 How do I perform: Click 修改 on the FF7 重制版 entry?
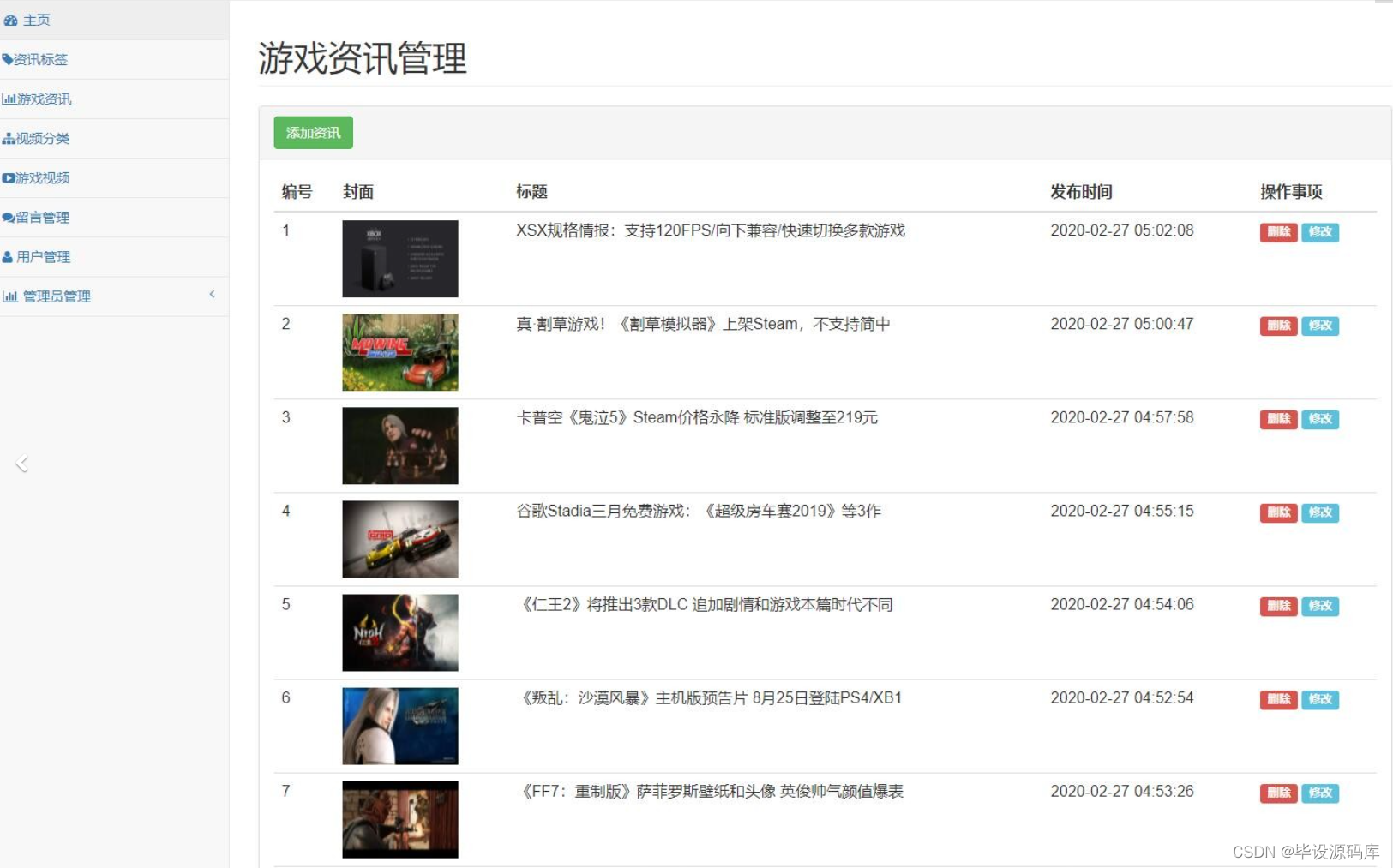tap(1320, 793)
